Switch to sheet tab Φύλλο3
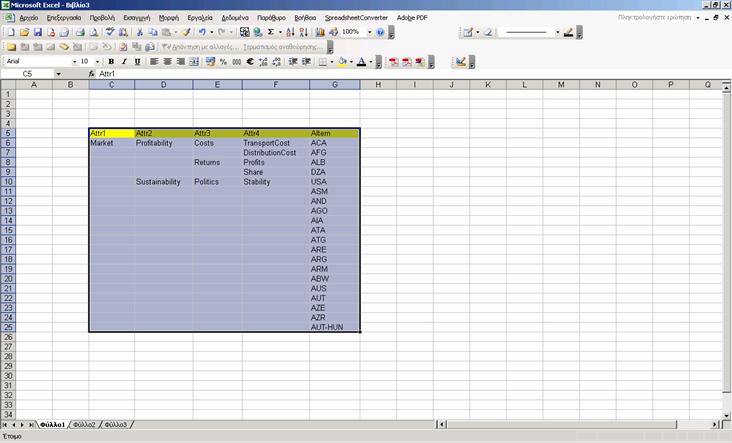The image size is (732, 443). point(115,425)
